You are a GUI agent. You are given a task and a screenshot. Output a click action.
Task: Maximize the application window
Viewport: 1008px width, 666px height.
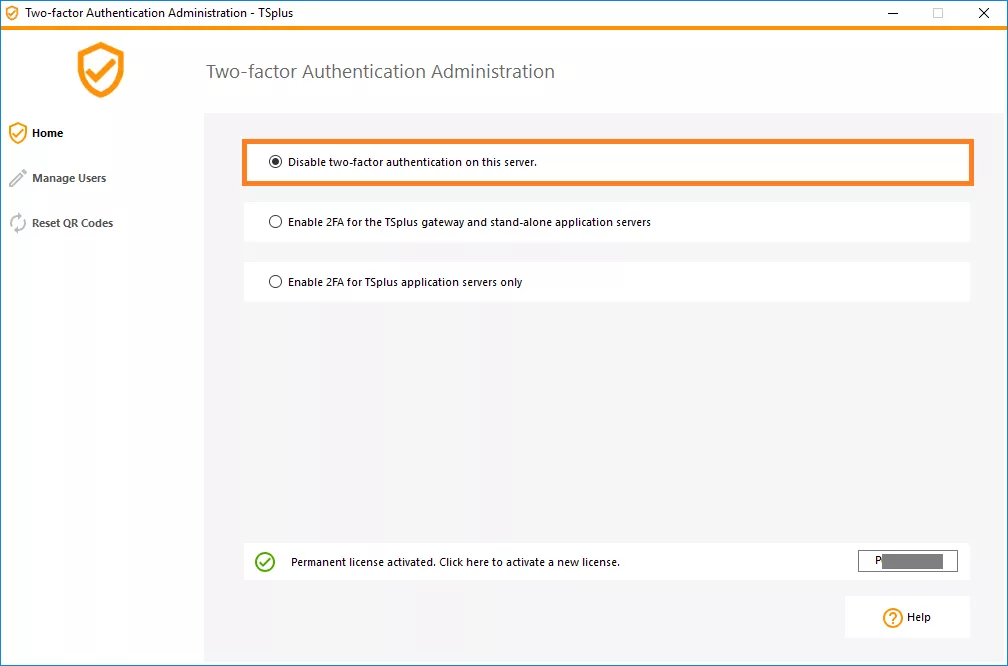tap(938, 13)
